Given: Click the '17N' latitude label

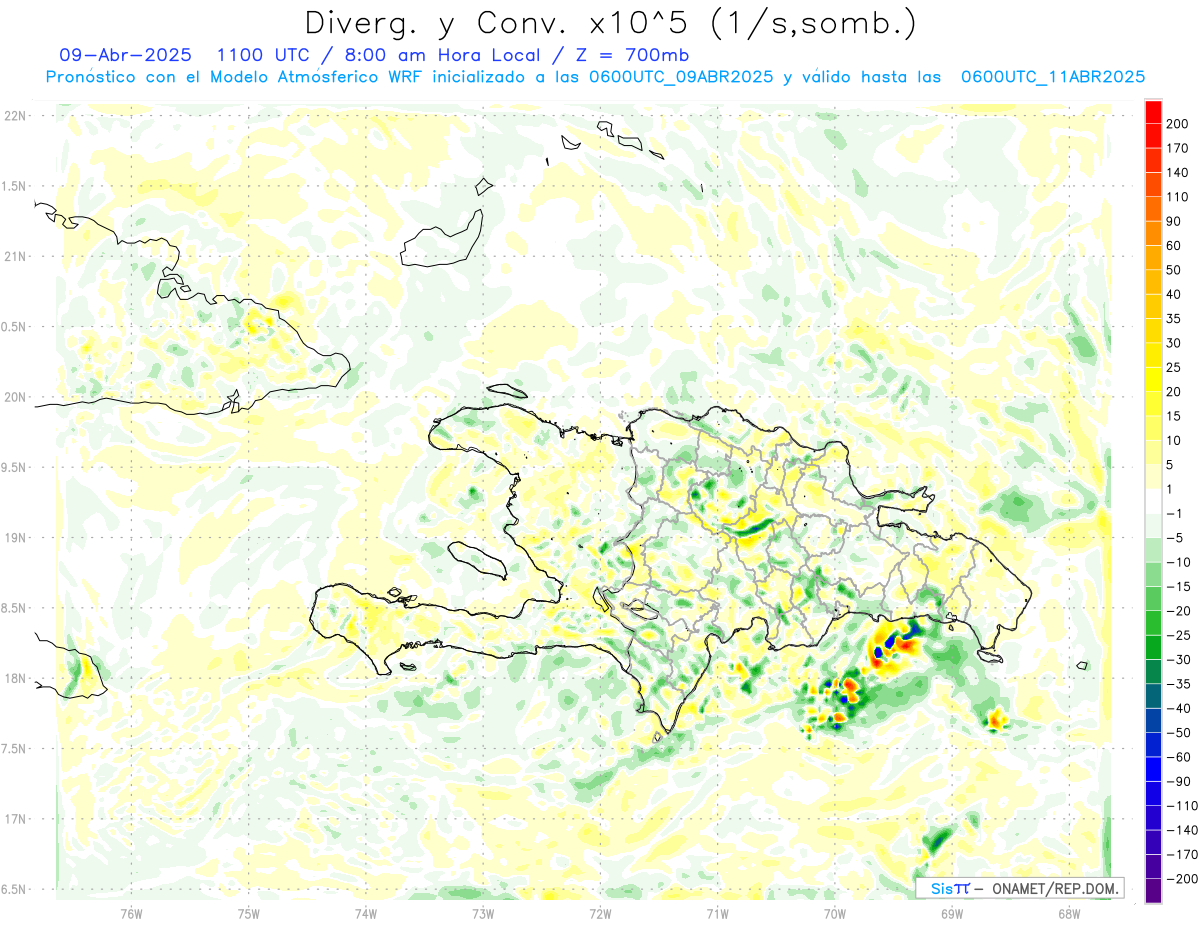Looking at the screenshot, I should click(14, 819).
